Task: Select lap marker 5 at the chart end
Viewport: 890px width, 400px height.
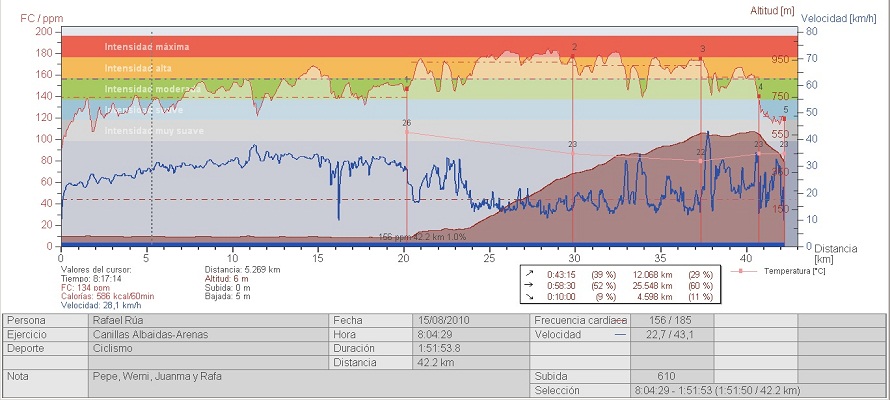Action: (x=784, y=119)
